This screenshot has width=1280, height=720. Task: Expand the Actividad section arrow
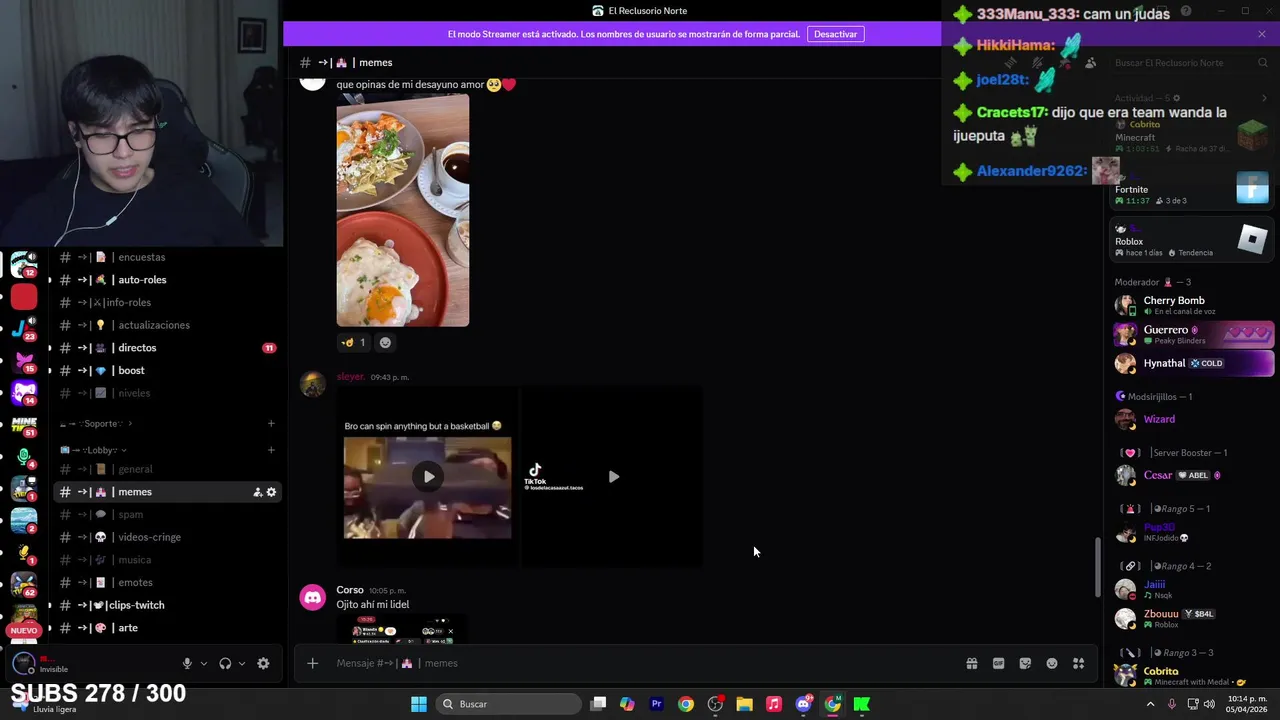point(1264,98)
